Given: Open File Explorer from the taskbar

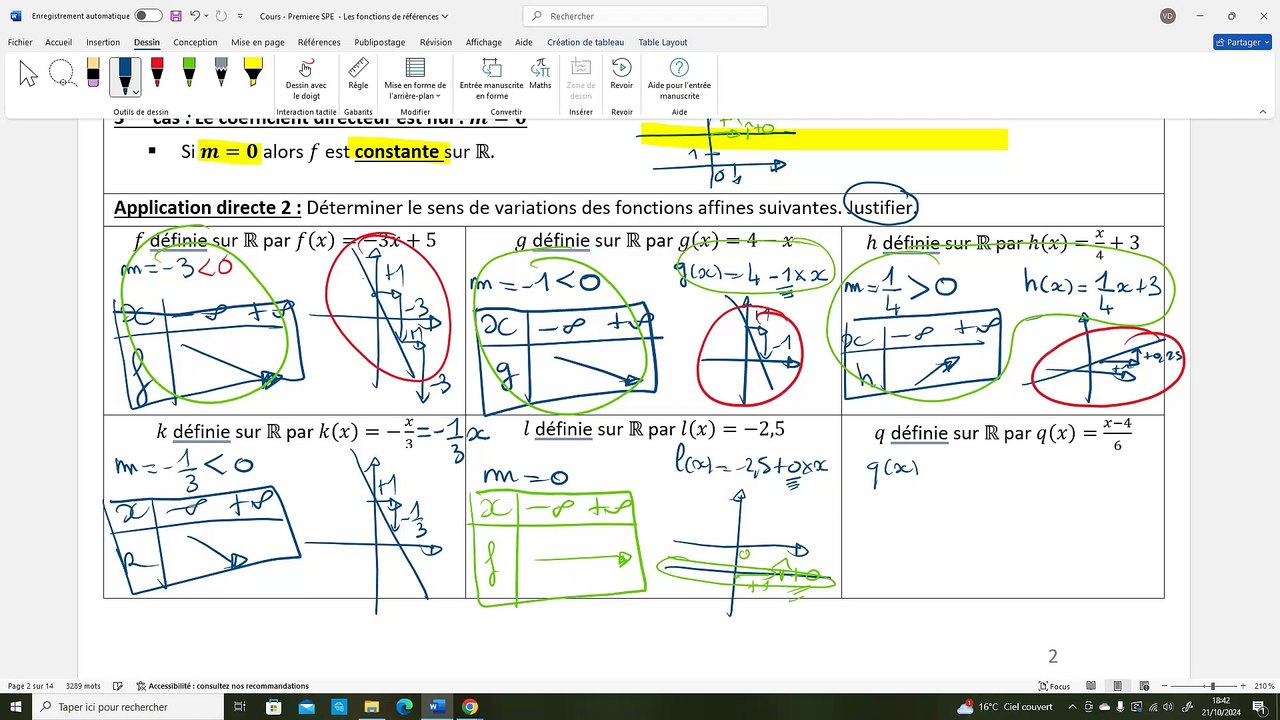Looking at the screenshot, I should (x=371, y=707).
